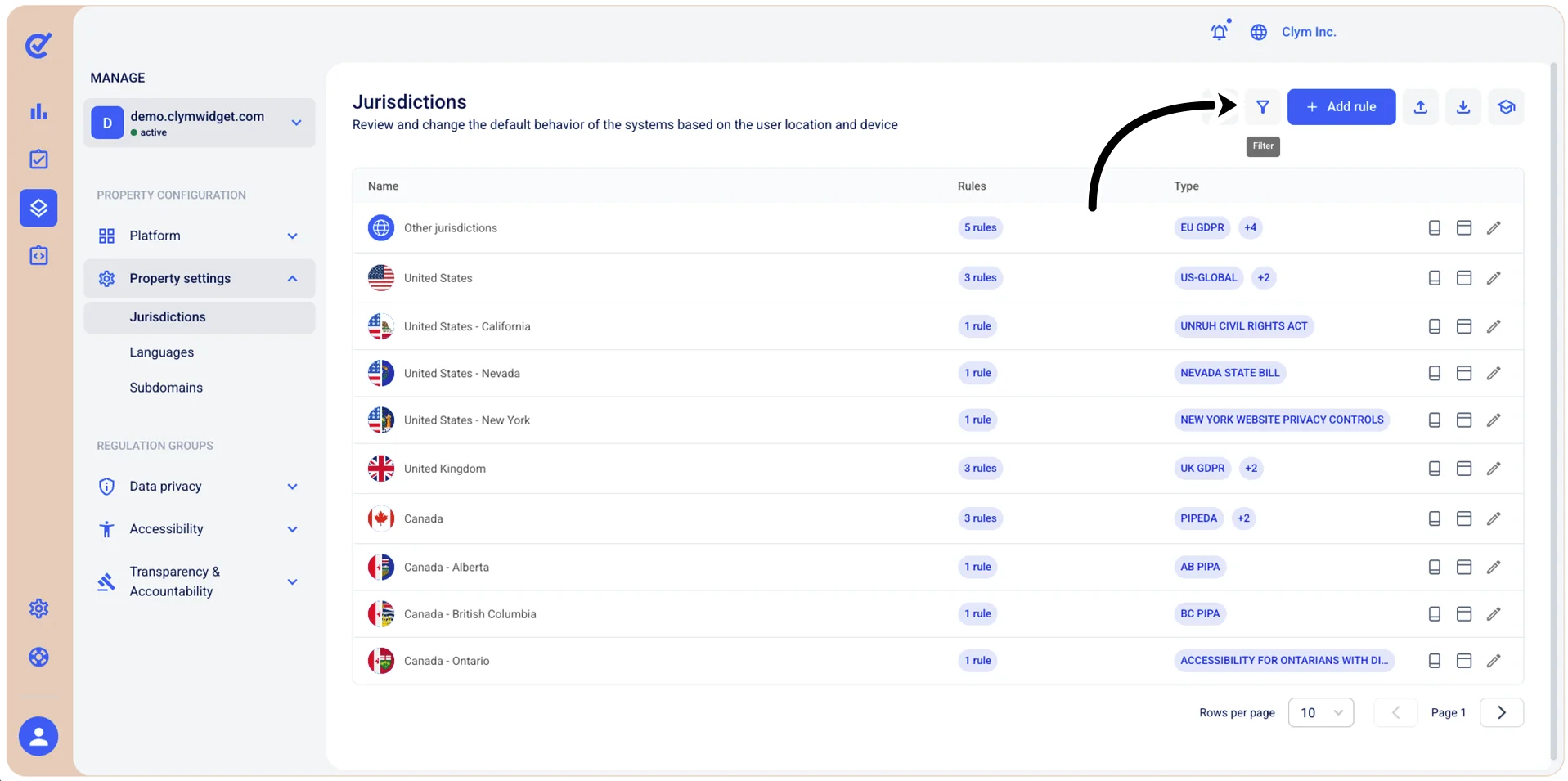Open the code clipboard sidebar icon

[x=38, y=256]
